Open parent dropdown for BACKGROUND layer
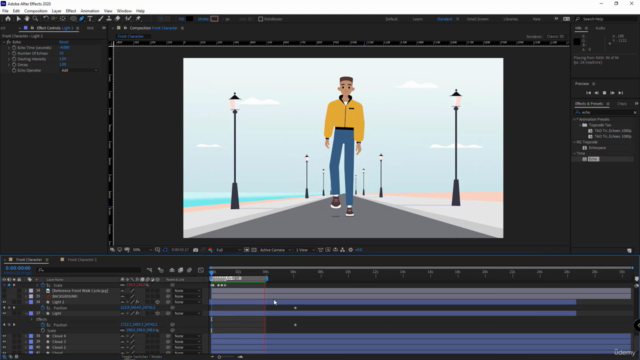The height and width of the screenshot is (360, 640). (188, 296)
